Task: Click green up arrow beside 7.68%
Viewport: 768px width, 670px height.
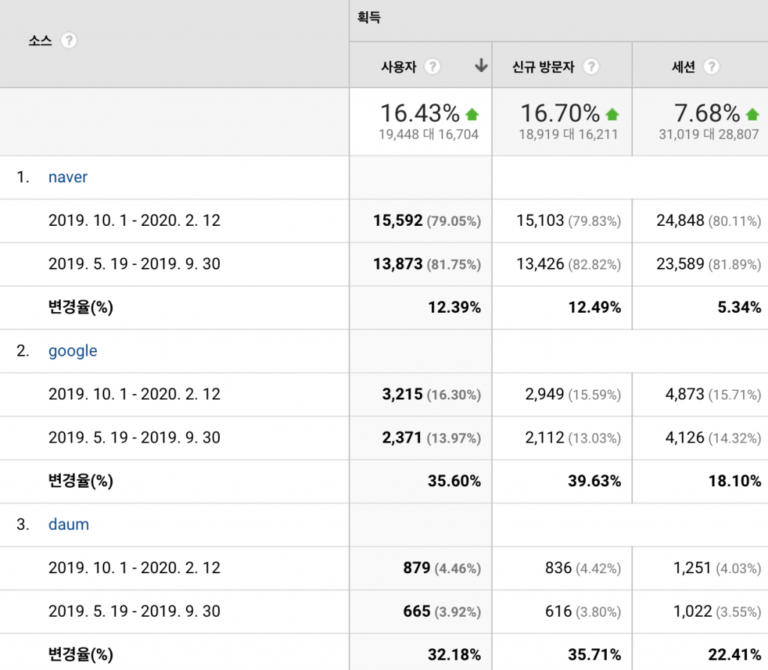Action: [751, 114]
